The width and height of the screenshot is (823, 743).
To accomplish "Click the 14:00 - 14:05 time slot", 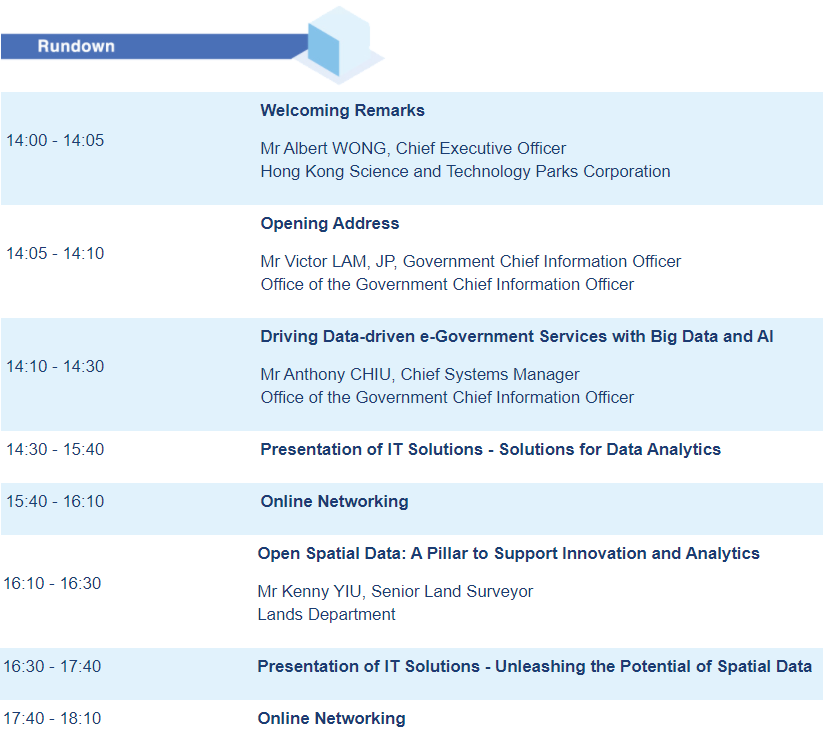I will [x=55, y=140].
